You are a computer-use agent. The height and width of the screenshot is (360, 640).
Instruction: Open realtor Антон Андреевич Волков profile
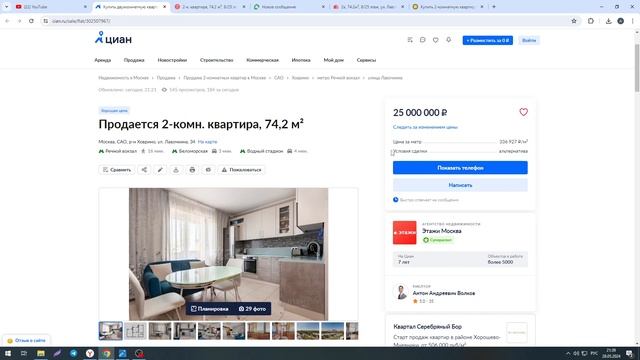[444, 293]
